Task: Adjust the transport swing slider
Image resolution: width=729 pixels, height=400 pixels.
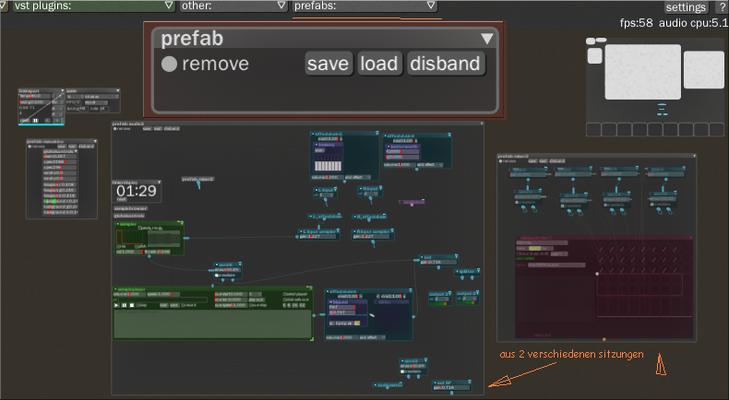Action: 34,102
